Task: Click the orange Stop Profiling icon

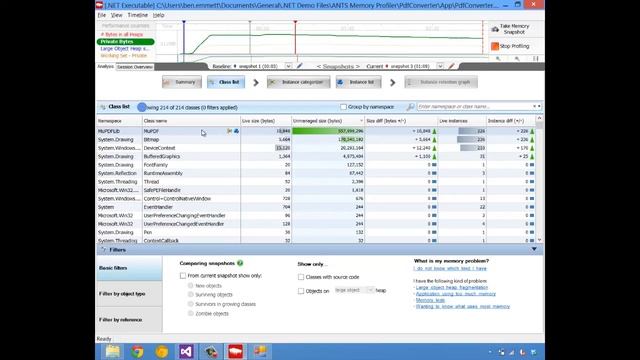Action: coord(495,46)
